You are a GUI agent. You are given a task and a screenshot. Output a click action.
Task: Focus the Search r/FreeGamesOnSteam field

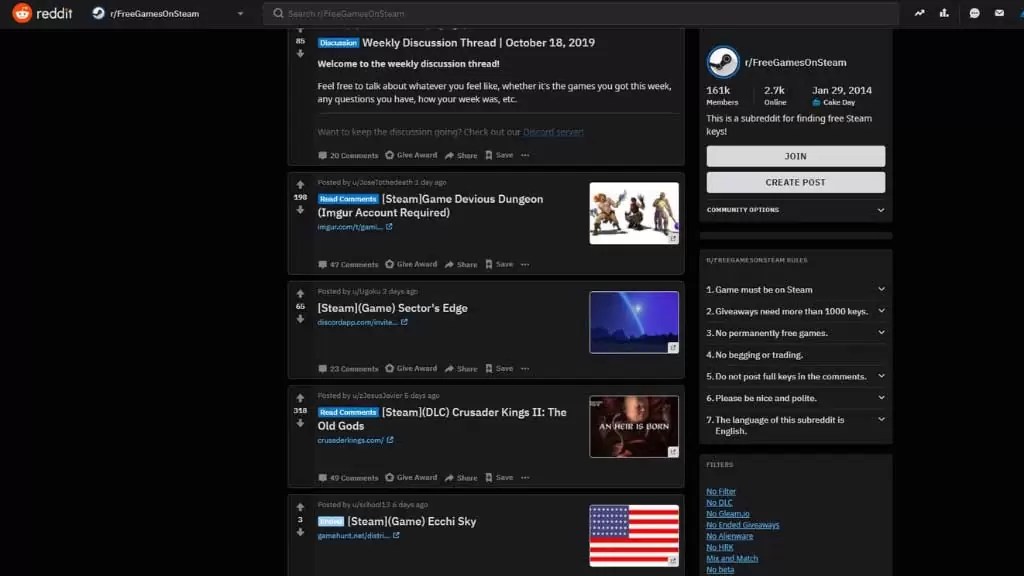(x=581, y=13)
